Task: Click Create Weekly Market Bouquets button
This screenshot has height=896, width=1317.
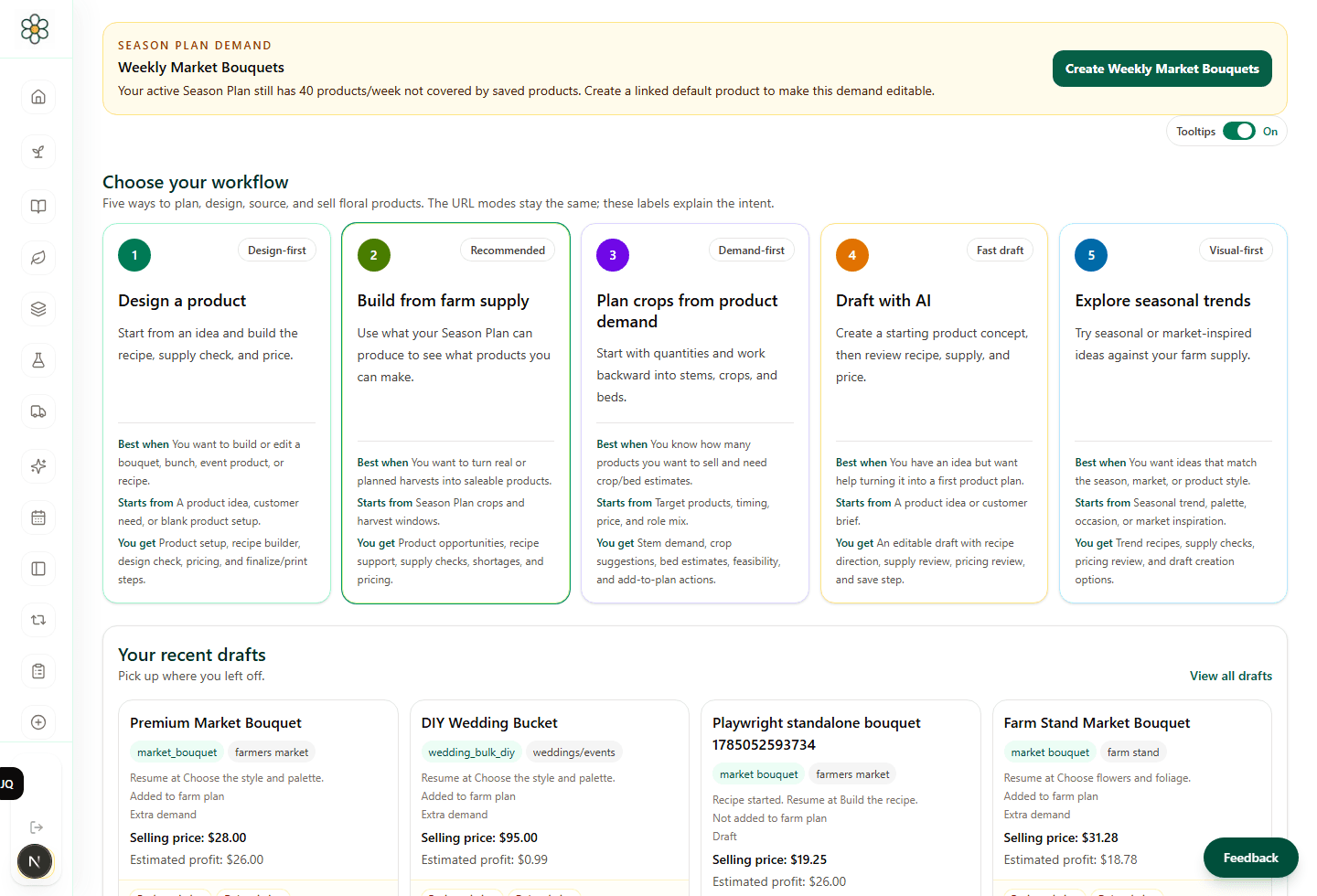Action: click(1162, 69)
